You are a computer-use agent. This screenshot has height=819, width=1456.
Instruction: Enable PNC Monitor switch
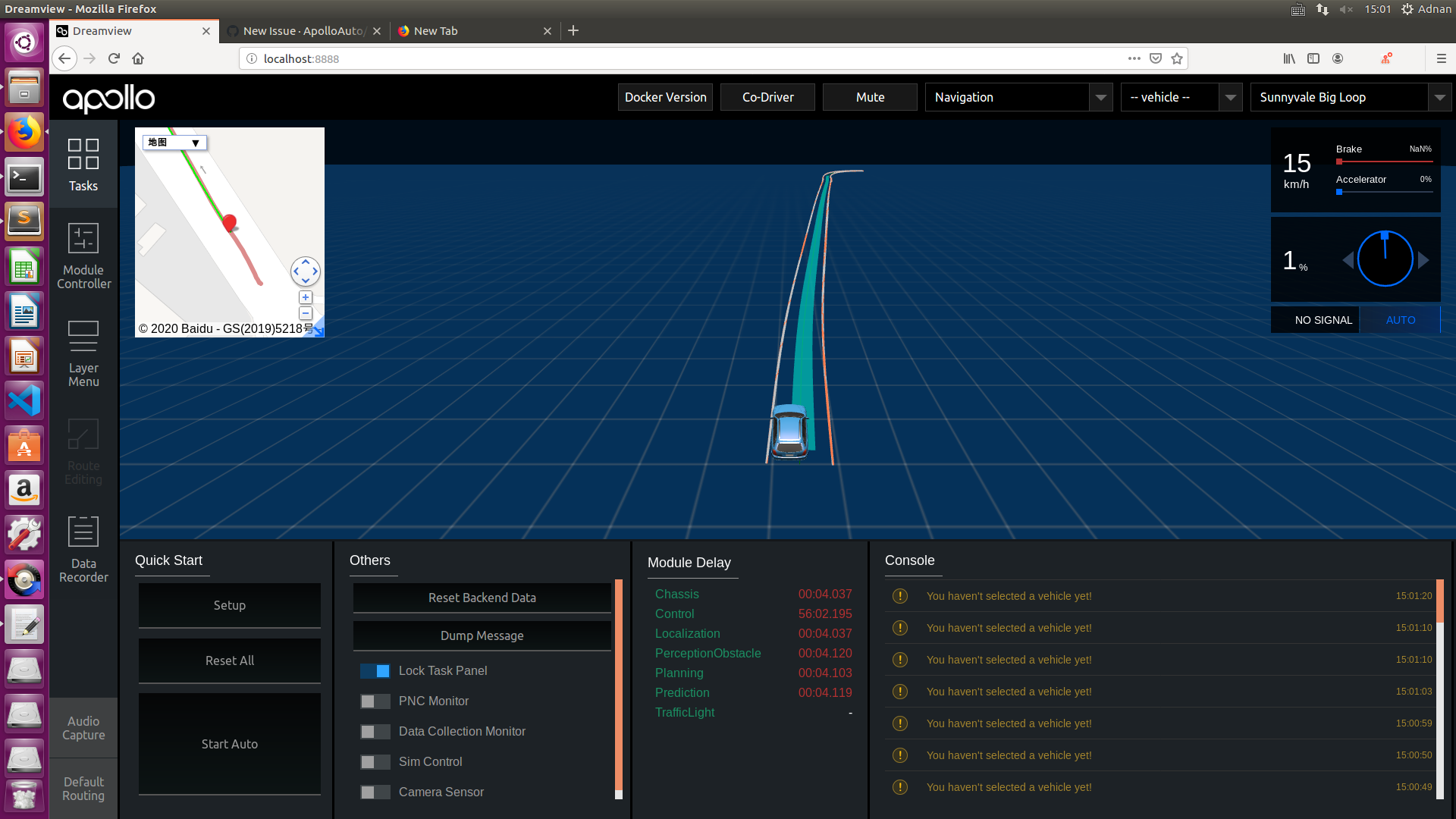coord(375,701)
